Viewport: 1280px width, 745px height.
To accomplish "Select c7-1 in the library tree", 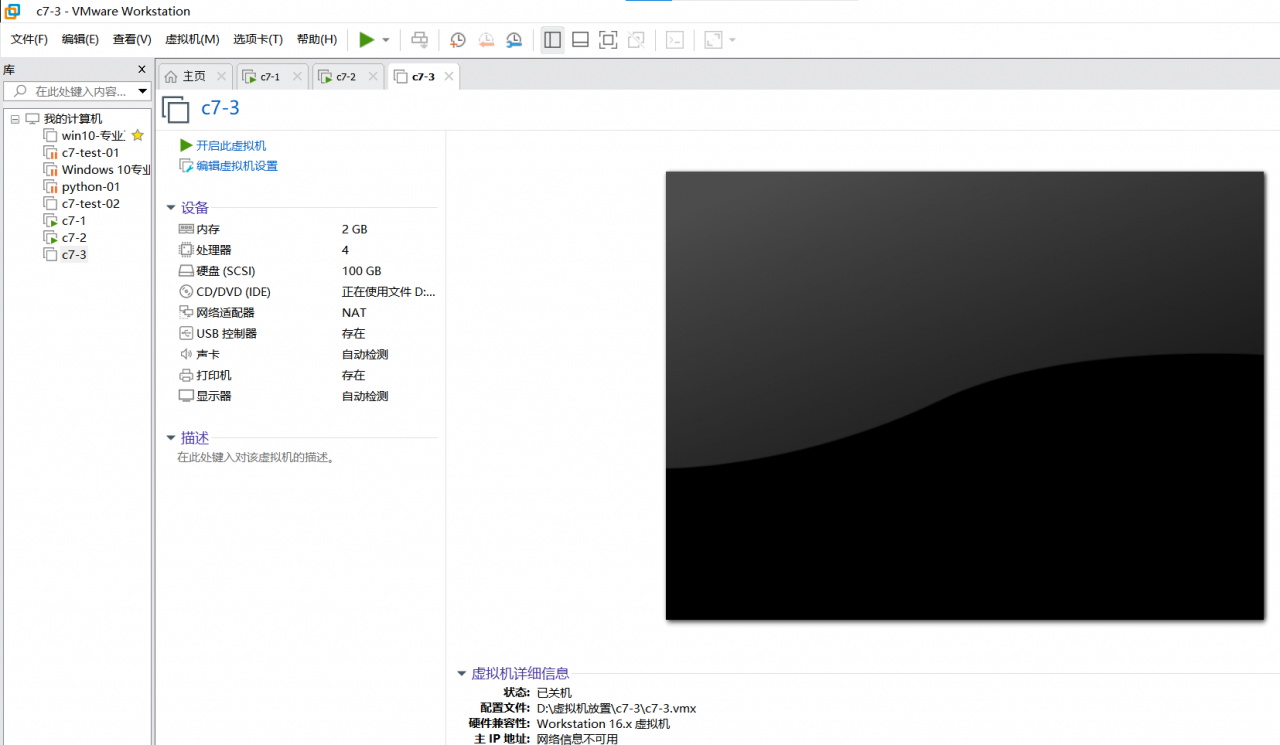I will point(74,221).
